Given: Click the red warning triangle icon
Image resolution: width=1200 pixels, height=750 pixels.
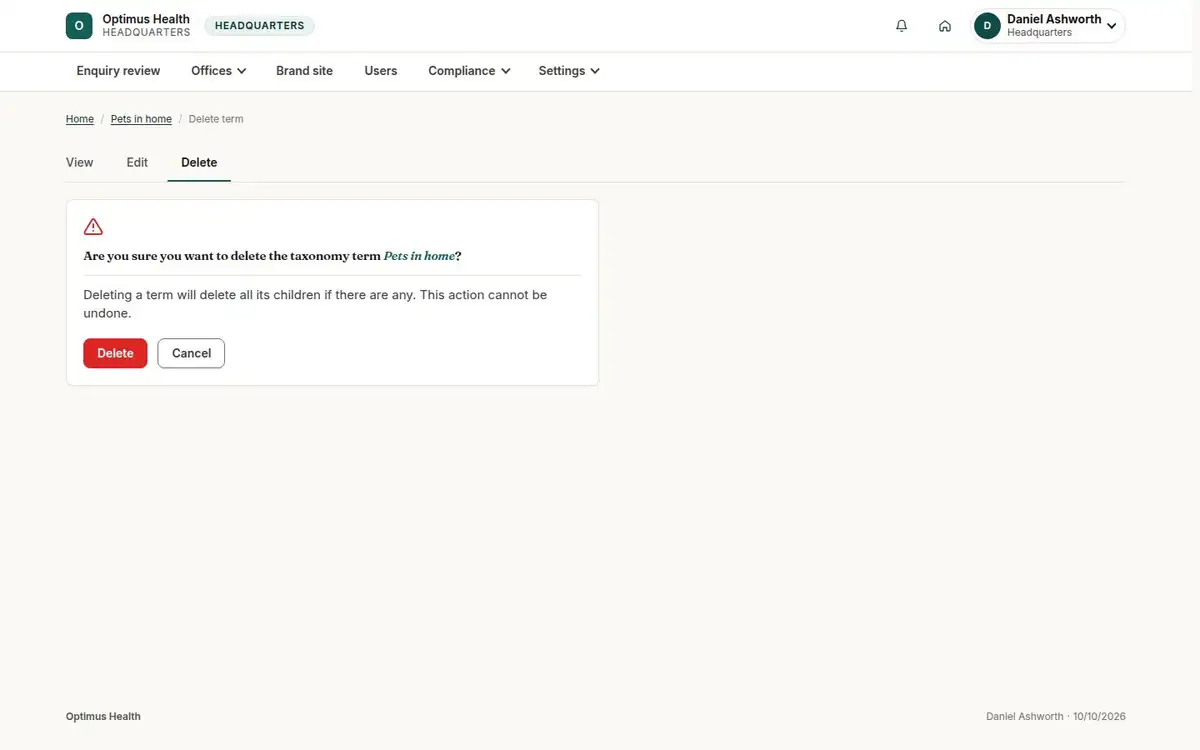Looking at the screenshot, I should coord(93,227).
